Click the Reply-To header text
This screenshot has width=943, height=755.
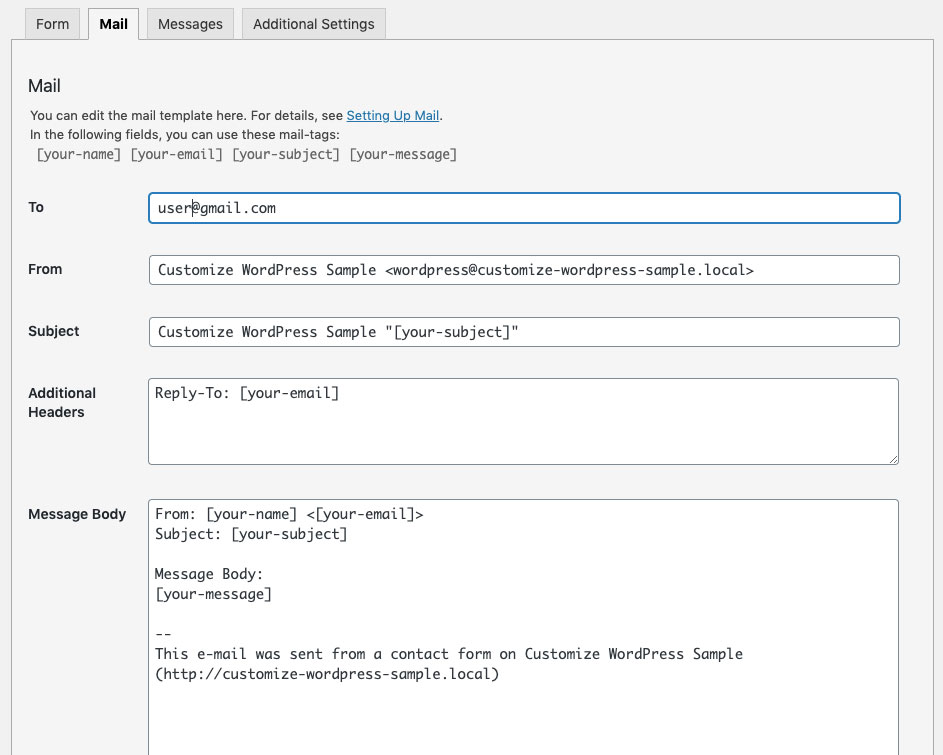245,393
